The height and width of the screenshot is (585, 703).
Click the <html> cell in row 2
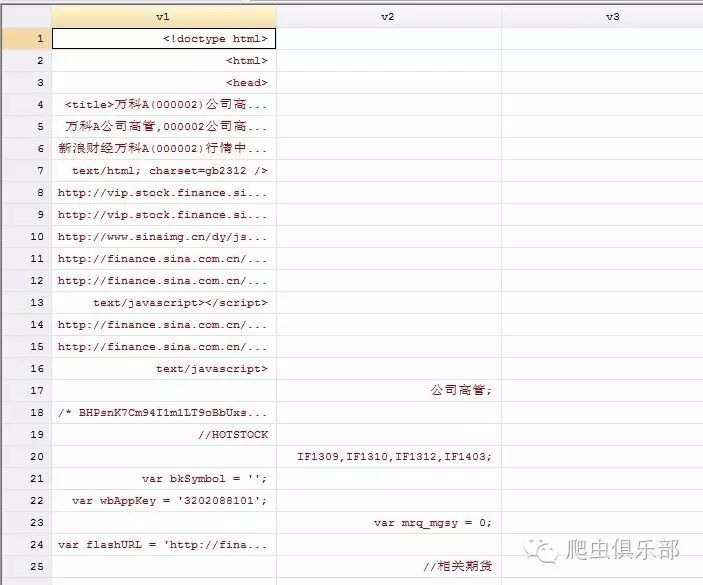(x=164, y=61)
